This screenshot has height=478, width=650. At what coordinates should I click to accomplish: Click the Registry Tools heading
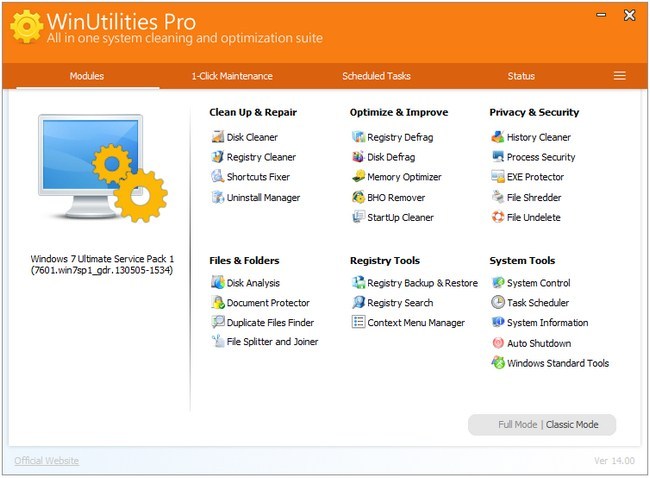click(385, 261)
